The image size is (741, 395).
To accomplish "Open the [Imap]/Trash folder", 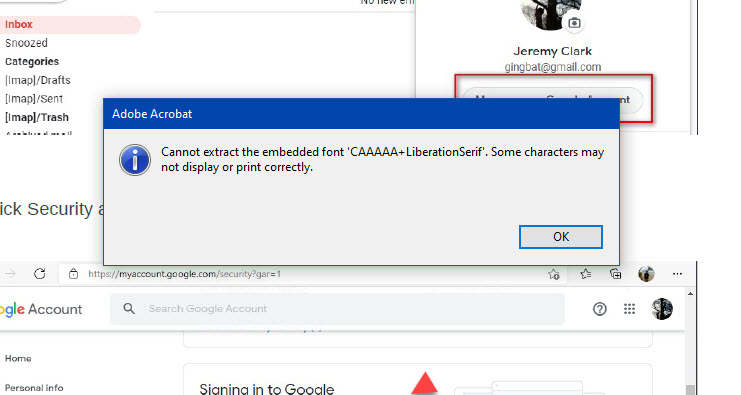I will click(x=37, y=117).
